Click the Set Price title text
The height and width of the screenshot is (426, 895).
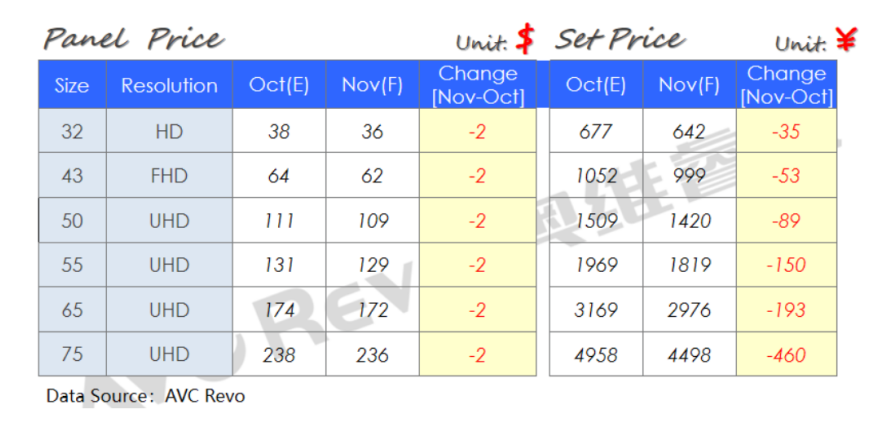(620, 40)
